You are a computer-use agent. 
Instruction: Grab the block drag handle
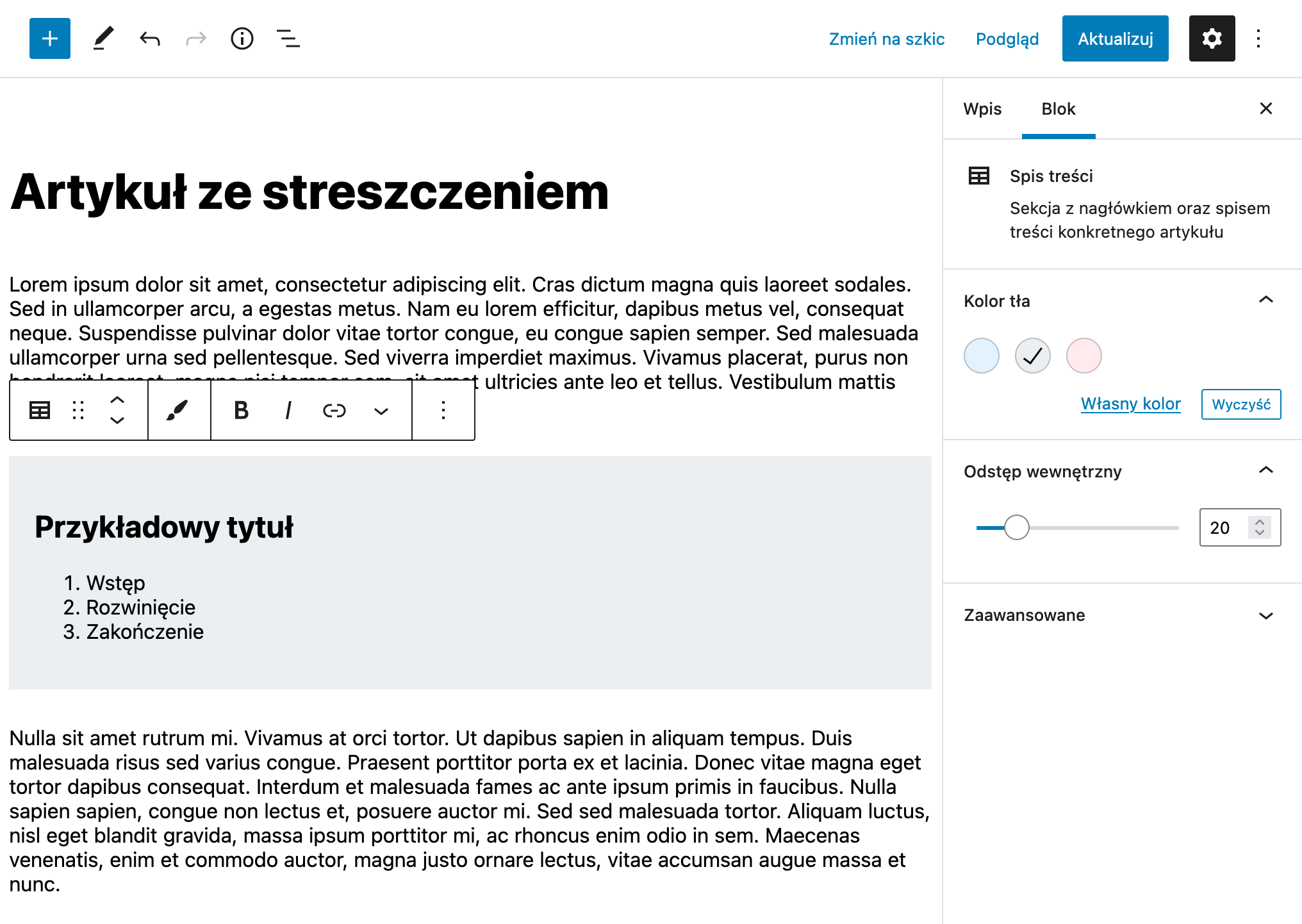point(78,410)
